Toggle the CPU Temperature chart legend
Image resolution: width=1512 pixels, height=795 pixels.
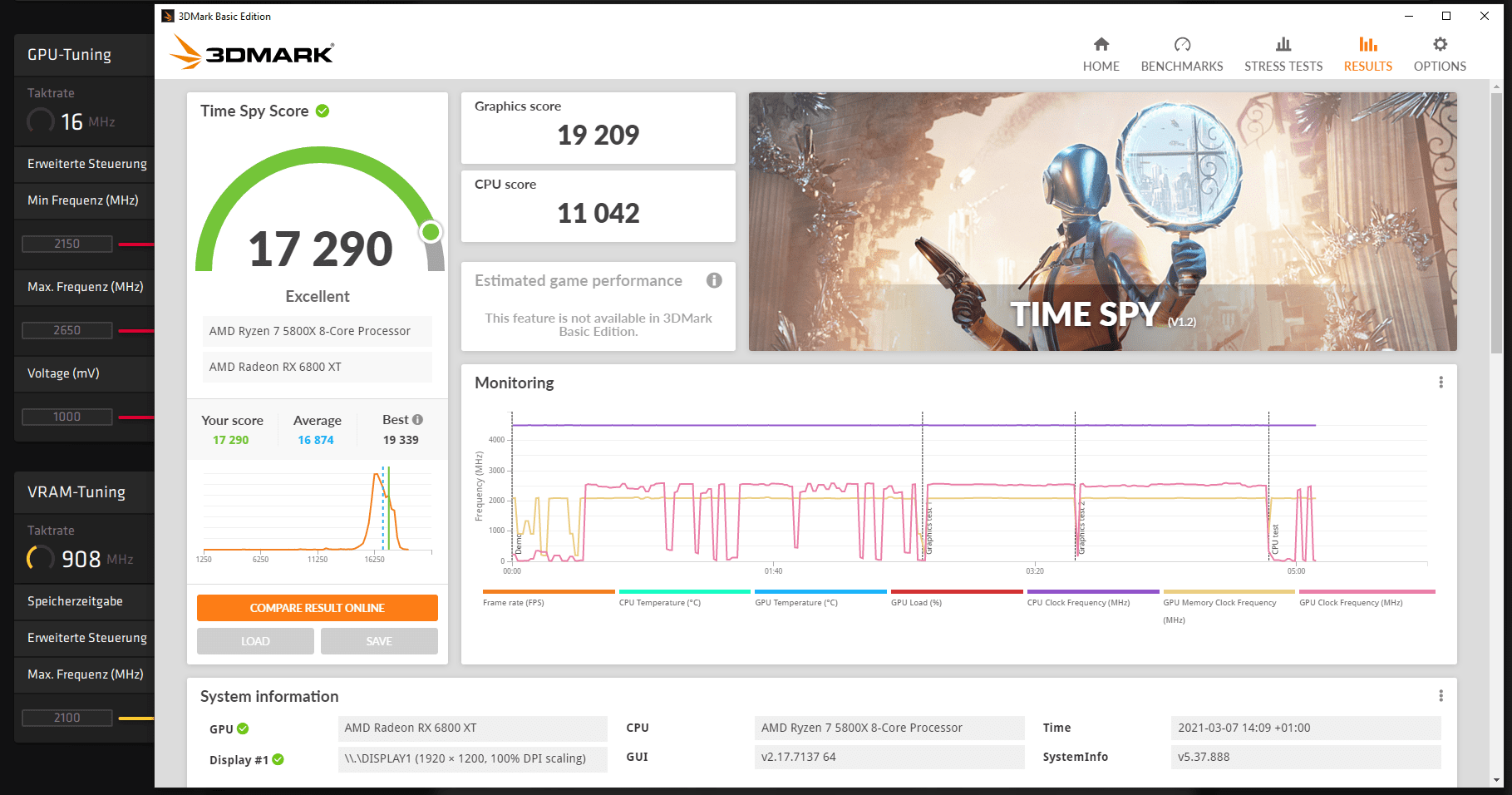point(684,599)
